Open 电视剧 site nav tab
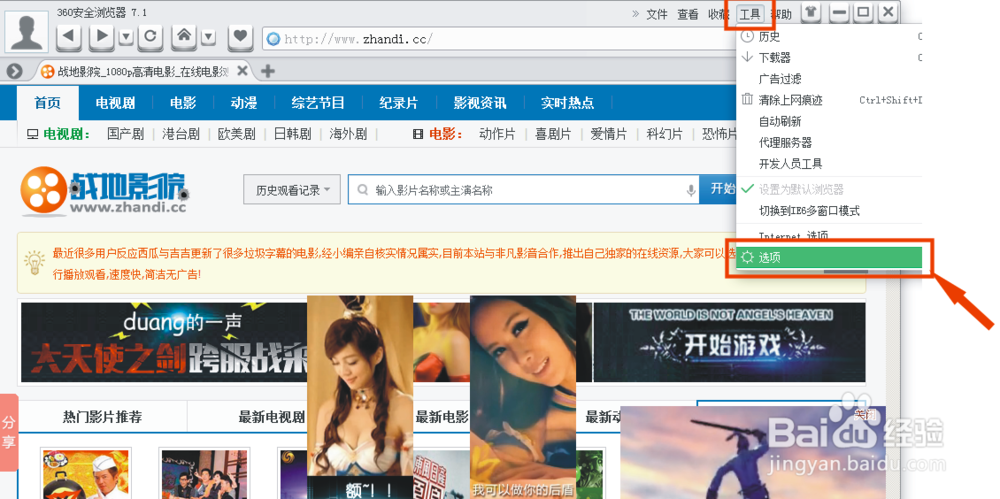Image resolution: width=1000 pixels, height=499 pixels. tap(115, 103)
